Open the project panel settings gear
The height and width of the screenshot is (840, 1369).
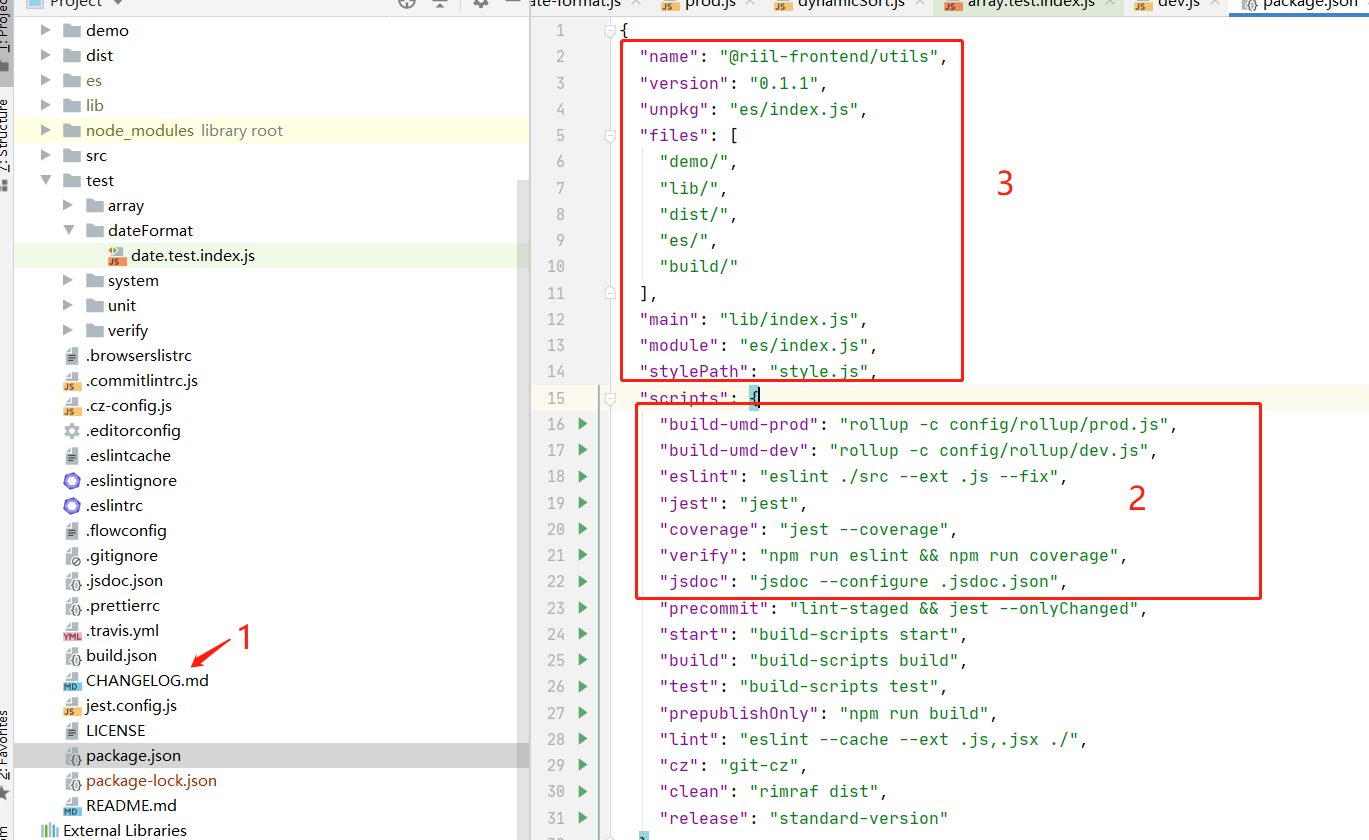(x=481, y=4)
